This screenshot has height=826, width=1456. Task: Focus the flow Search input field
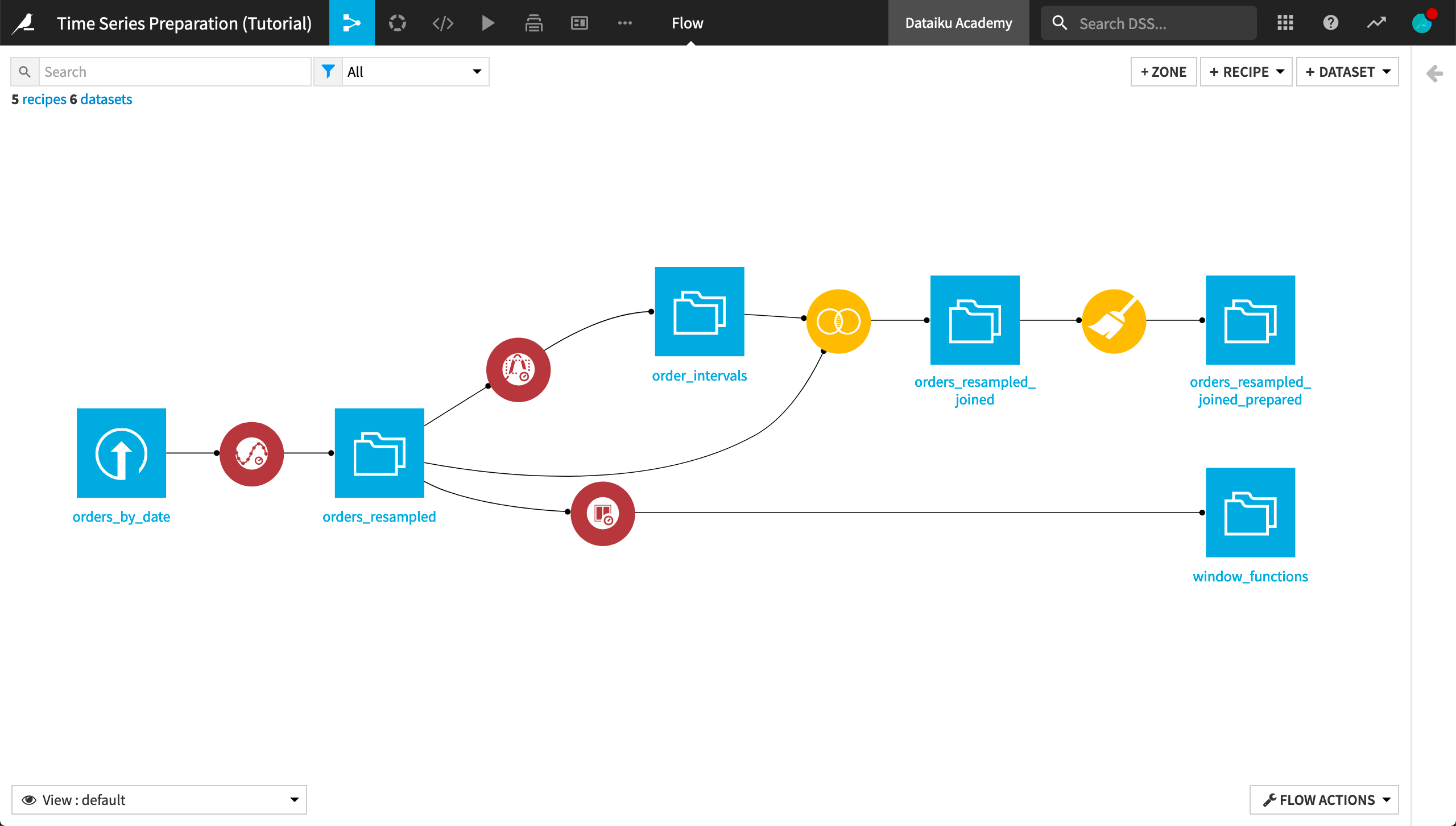(175, 72)
